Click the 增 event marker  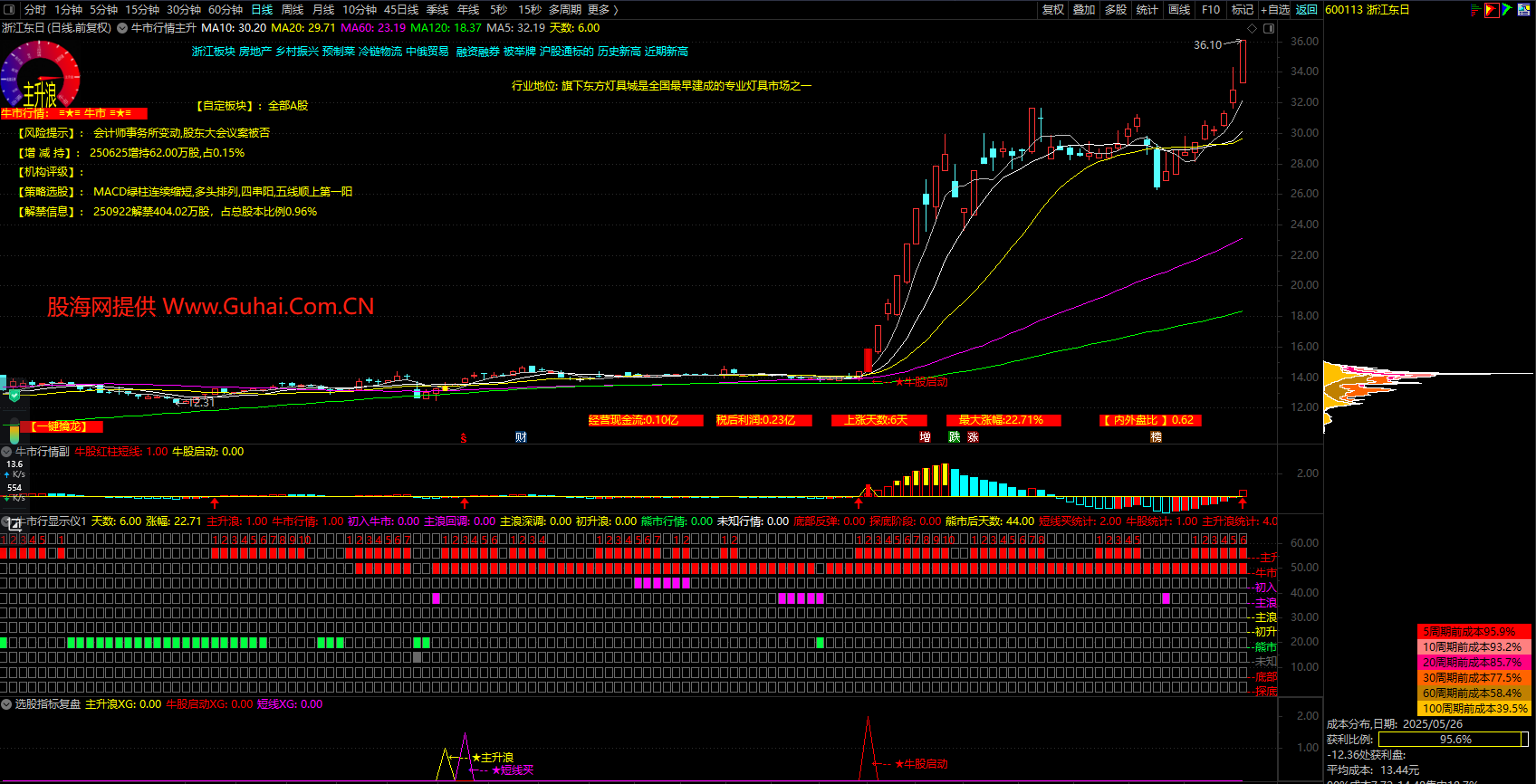tap(925, 437)
